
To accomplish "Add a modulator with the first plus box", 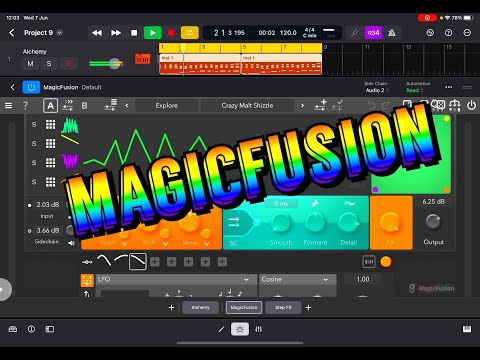I will tap(154, 262).
